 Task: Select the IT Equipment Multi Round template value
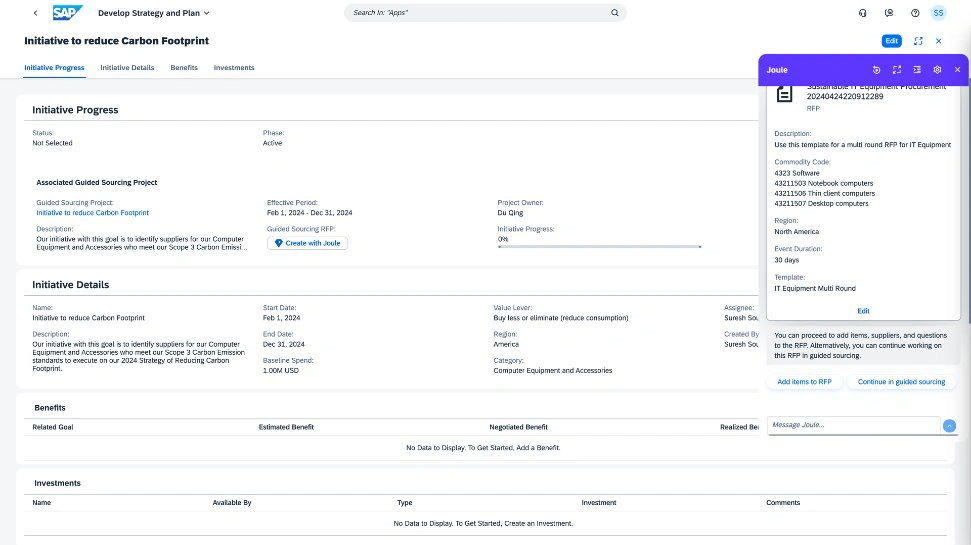(815, 288)
